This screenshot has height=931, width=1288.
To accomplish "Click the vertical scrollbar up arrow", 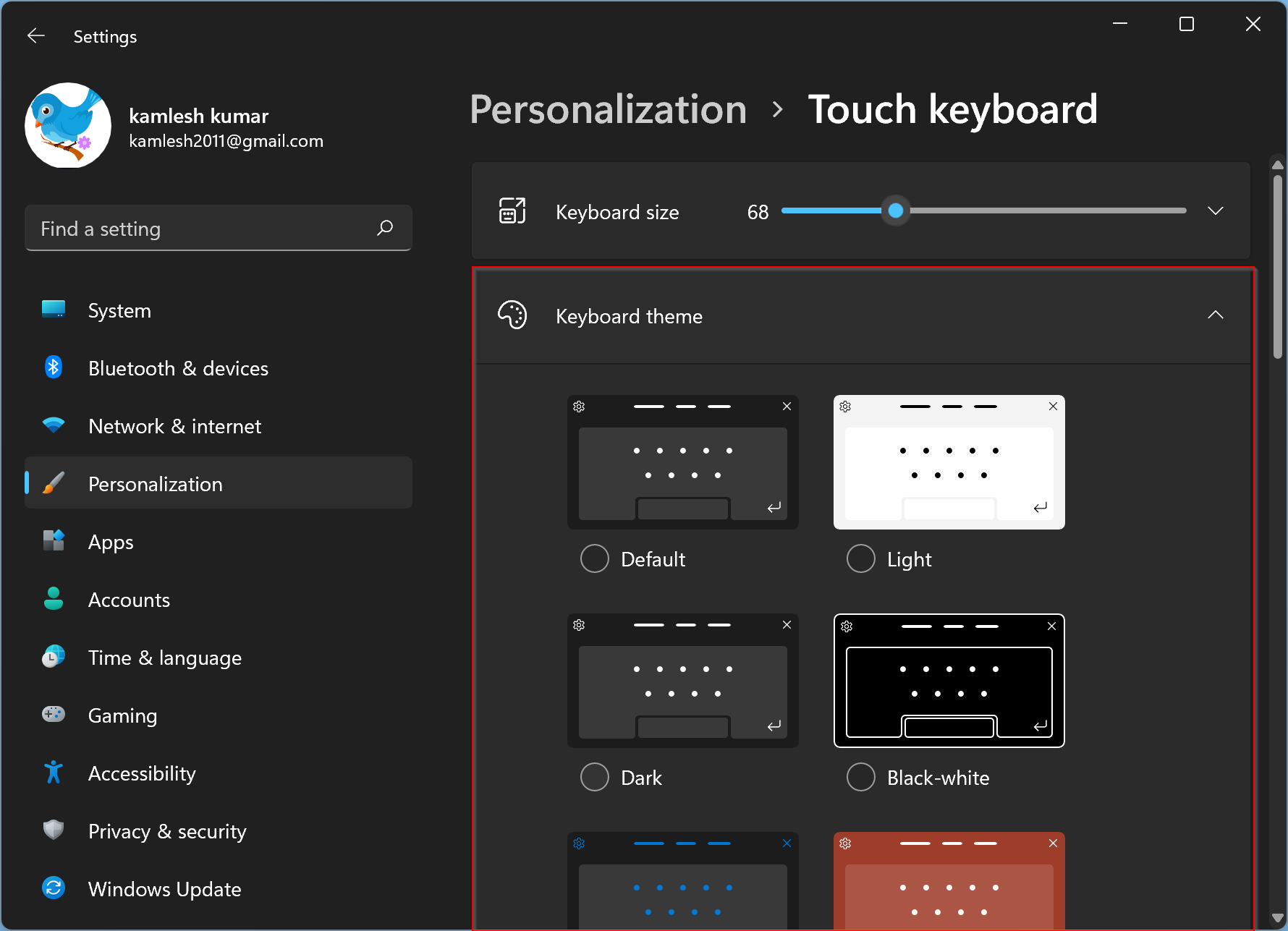I will 1278,165.
